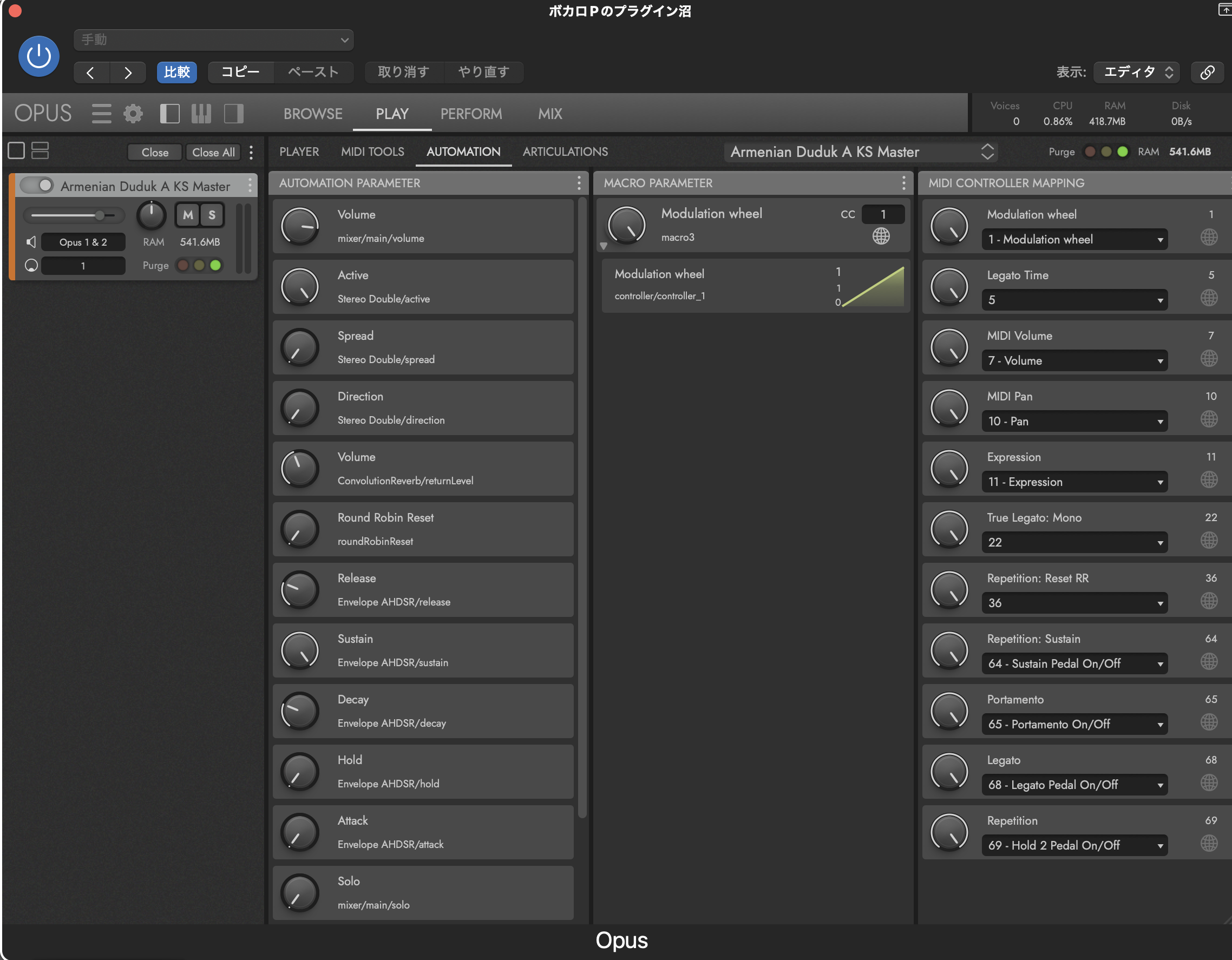Open Armenian Duduk A KS Master instrument selector
The height and width of the screenshot is (960, 1232).
click(x=861, y=152)
